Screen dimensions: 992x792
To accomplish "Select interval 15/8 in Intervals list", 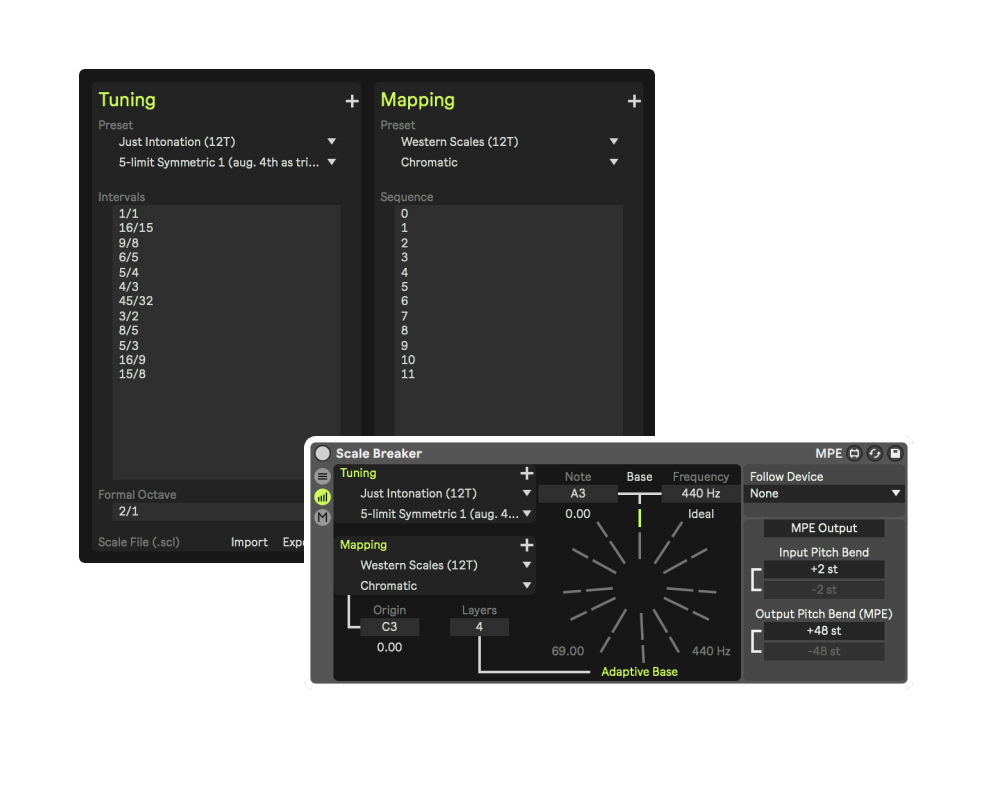I will [x=132, y=374].
